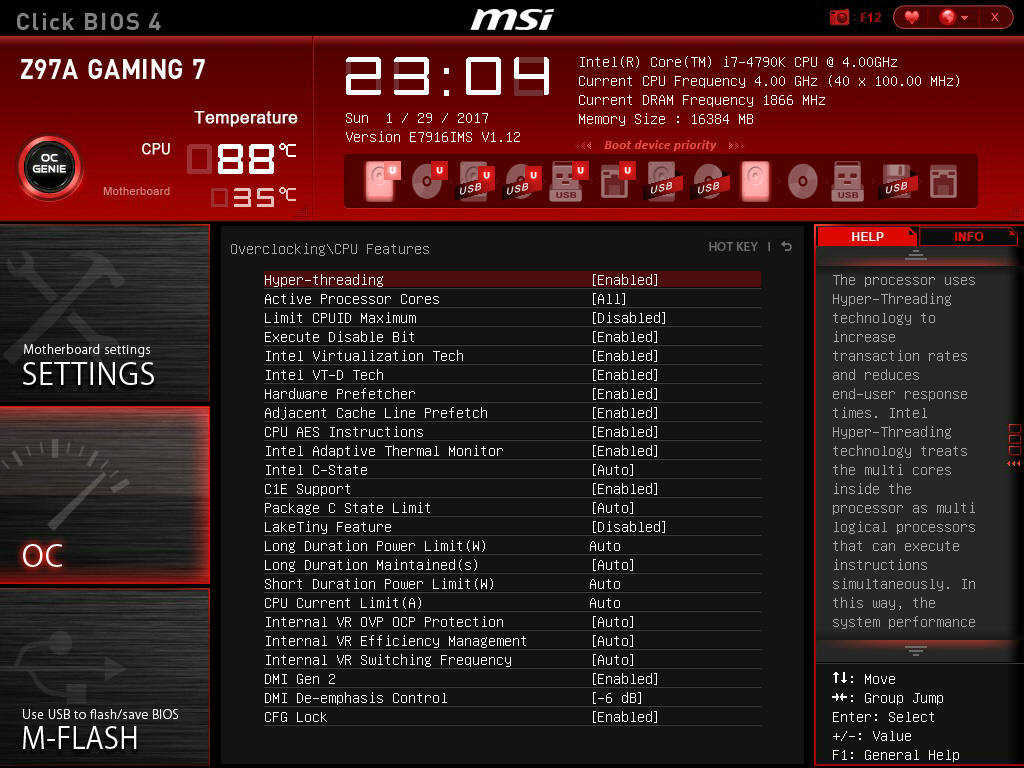
Task: Open the M-FLASH section
Action: coord(104,677)
